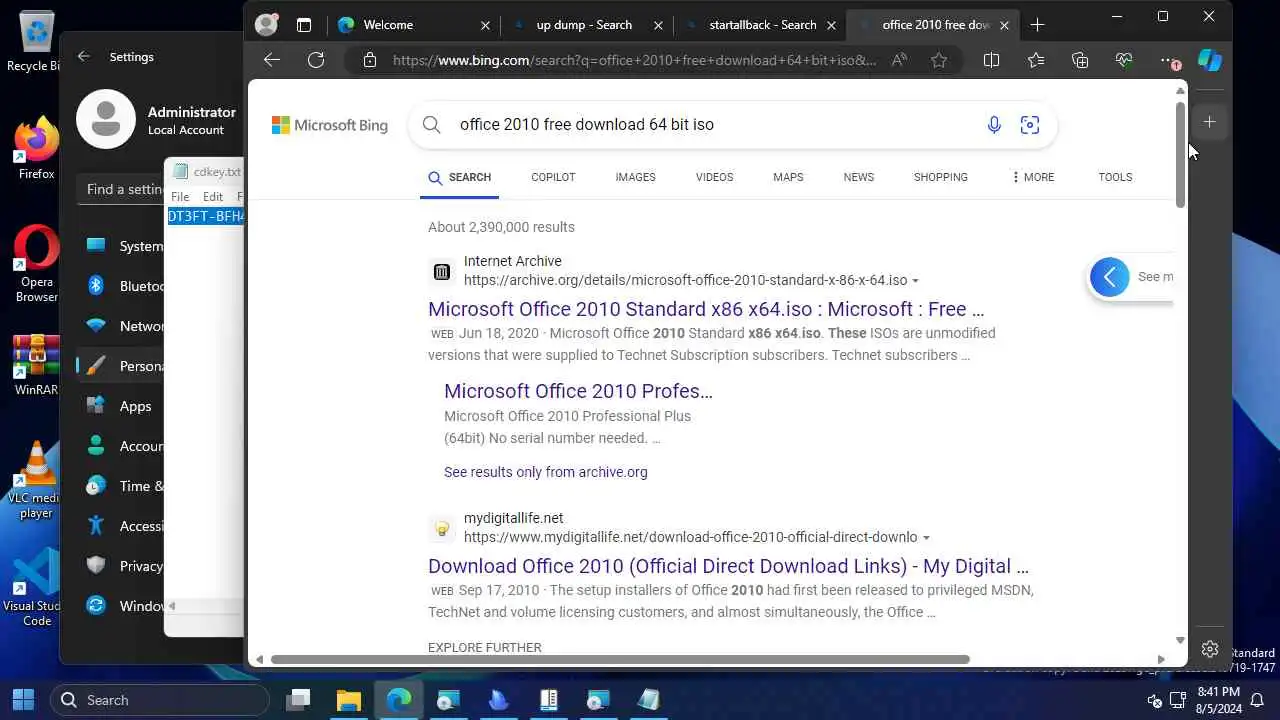This screenshot has width=1280, height=720.
Task: Add this page to favorites with the star icon
Action: pos(939,60)
